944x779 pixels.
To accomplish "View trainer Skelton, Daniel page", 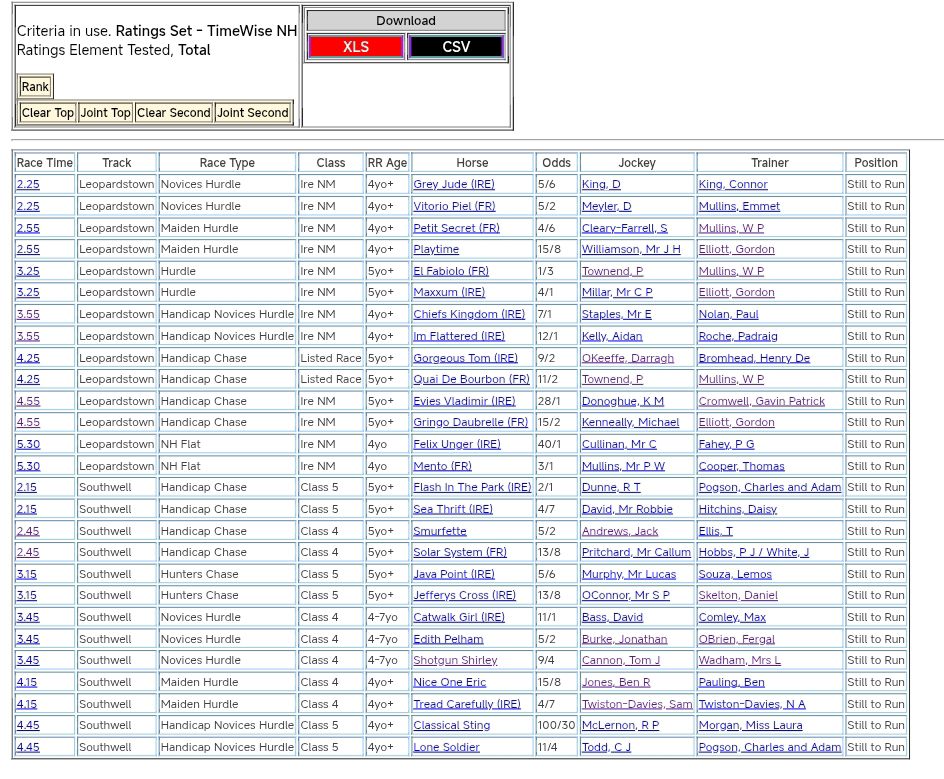I will [x=738, y=596].
